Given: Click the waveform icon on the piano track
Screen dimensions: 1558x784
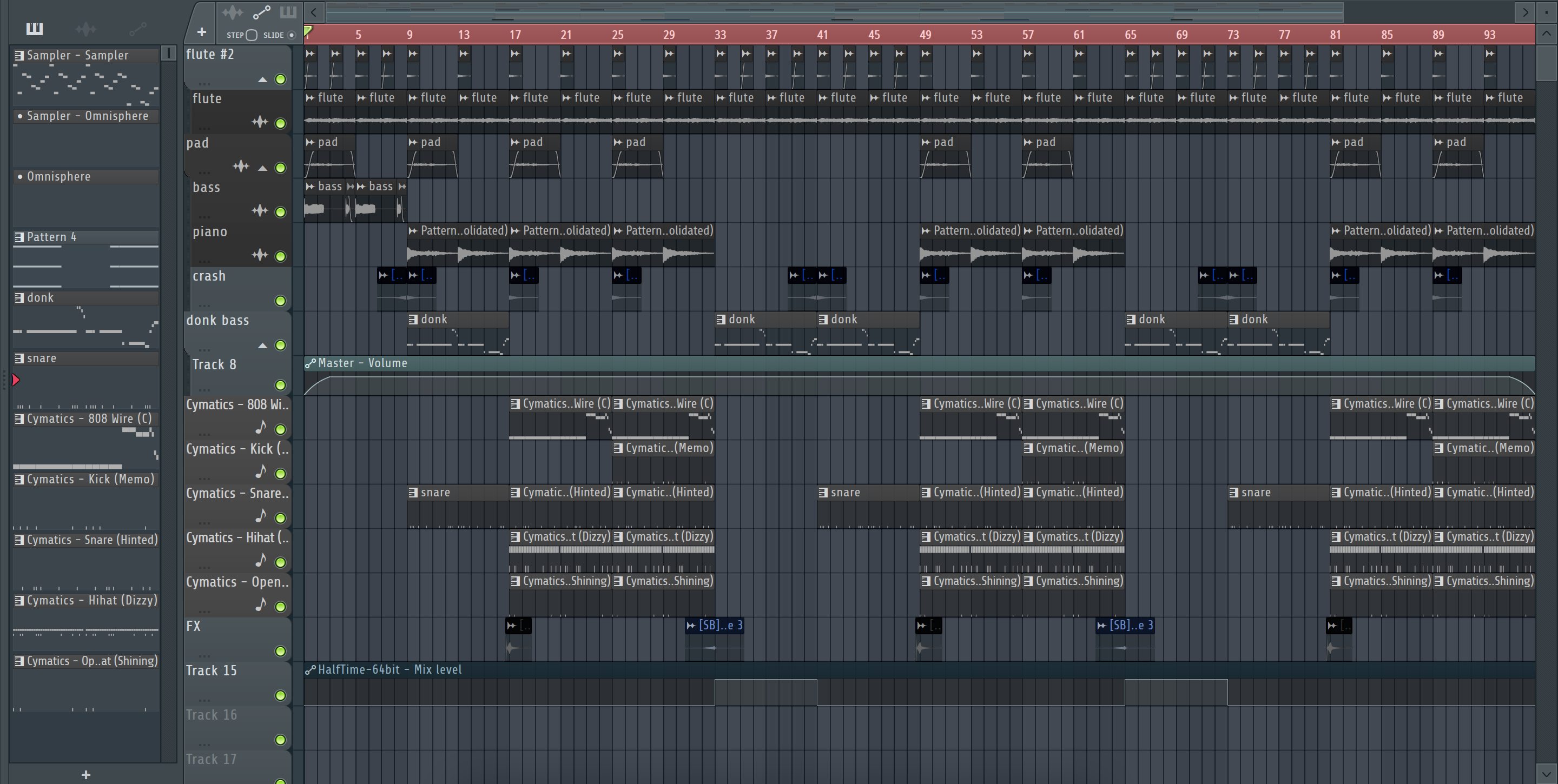Looking at the screenshot, I should [260, 255].
